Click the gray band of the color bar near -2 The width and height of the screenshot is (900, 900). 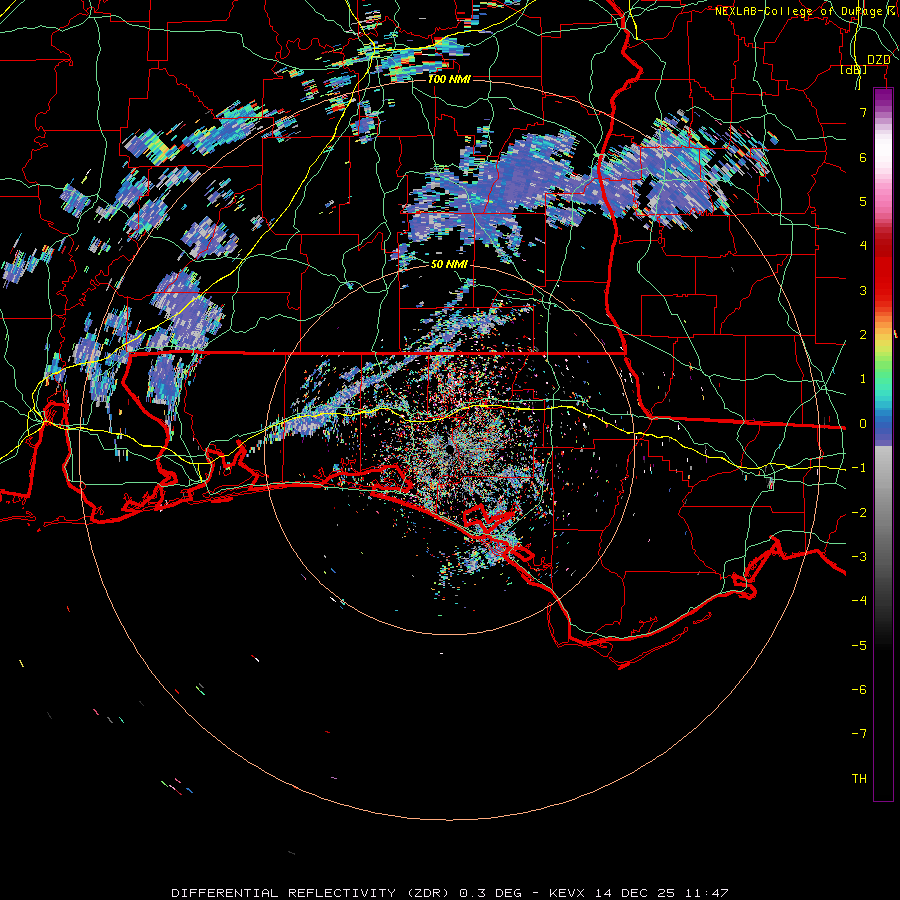click(x=883, y=511)
